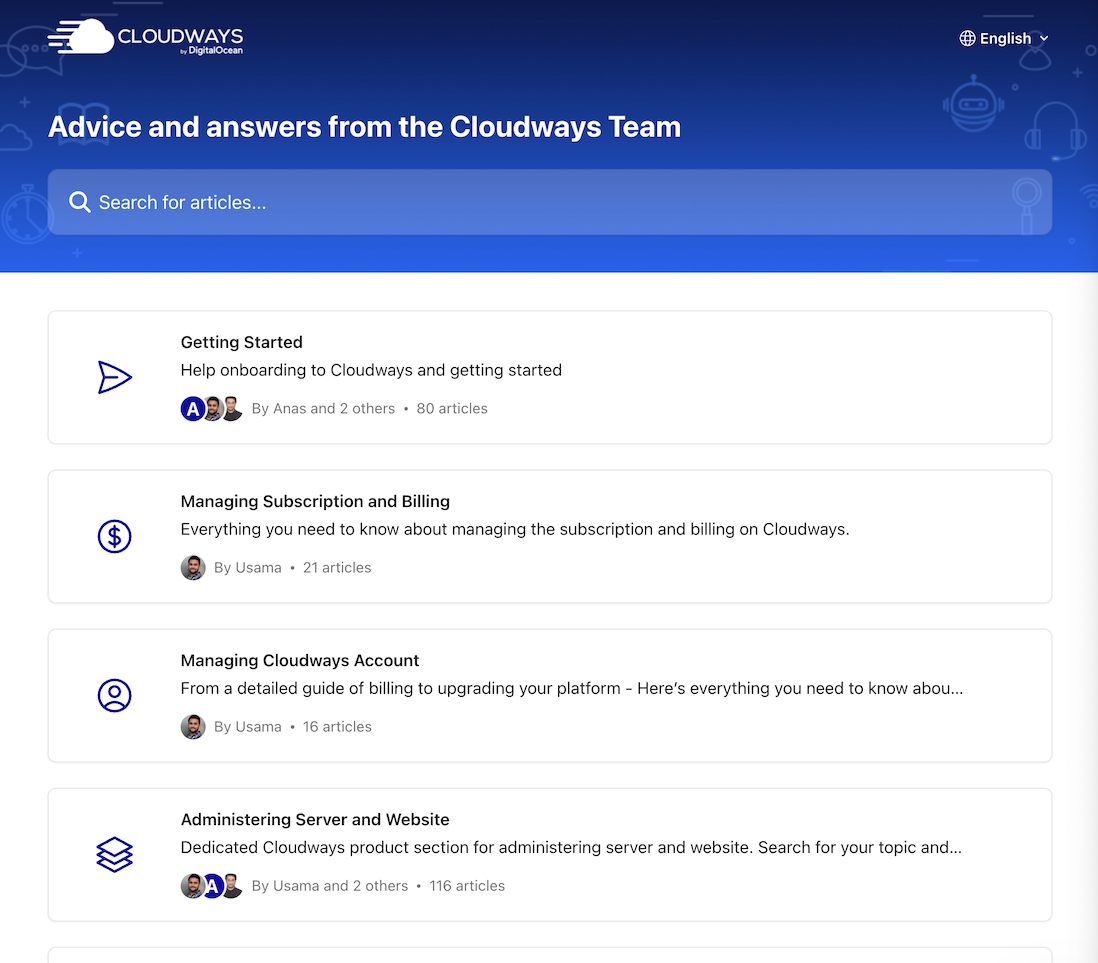Click 'Everything you need to know' billing description
This screenshot has height=963, width=1098.
pyautogui.click(x=515, y=529)
